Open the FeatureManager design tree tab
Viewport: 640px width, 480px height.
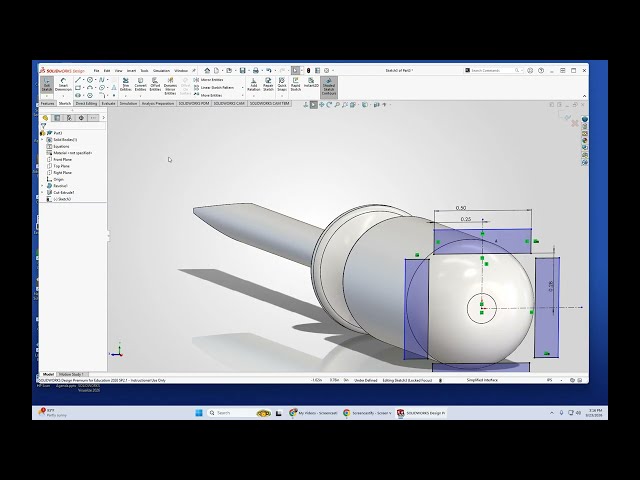tap(45, 118)
